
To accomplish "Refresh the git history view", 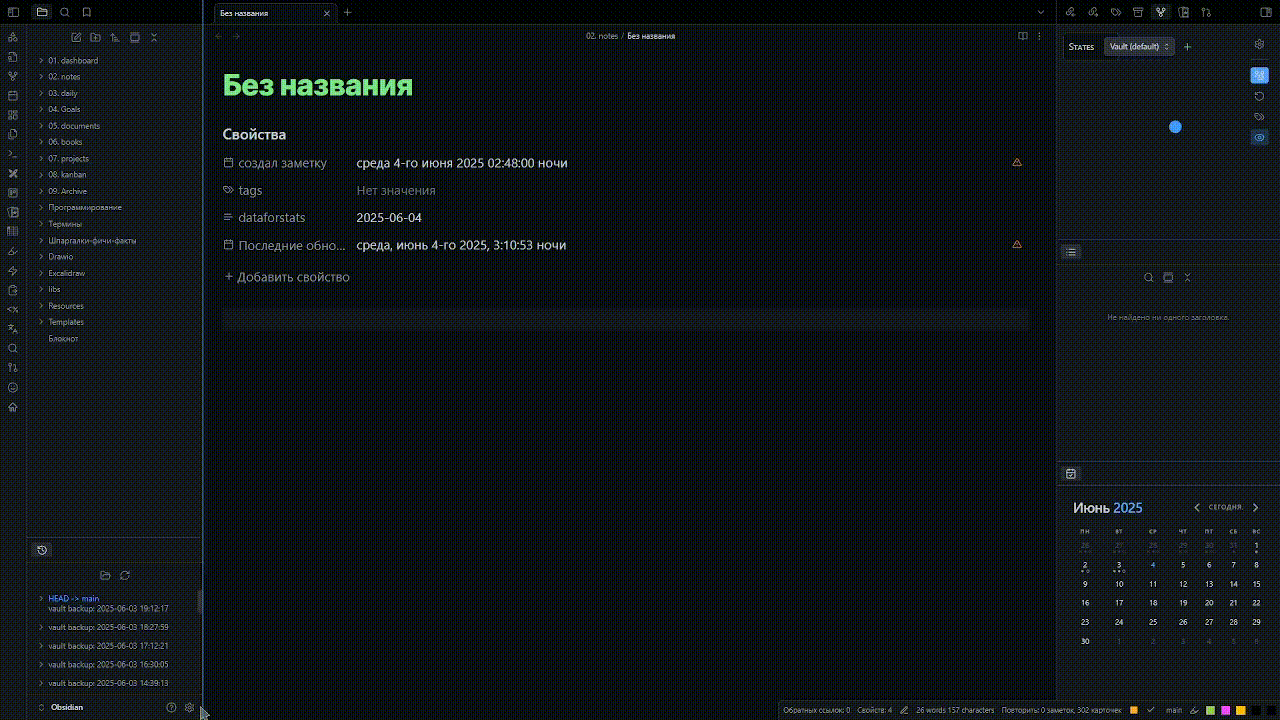I will (x=125, y=575).
